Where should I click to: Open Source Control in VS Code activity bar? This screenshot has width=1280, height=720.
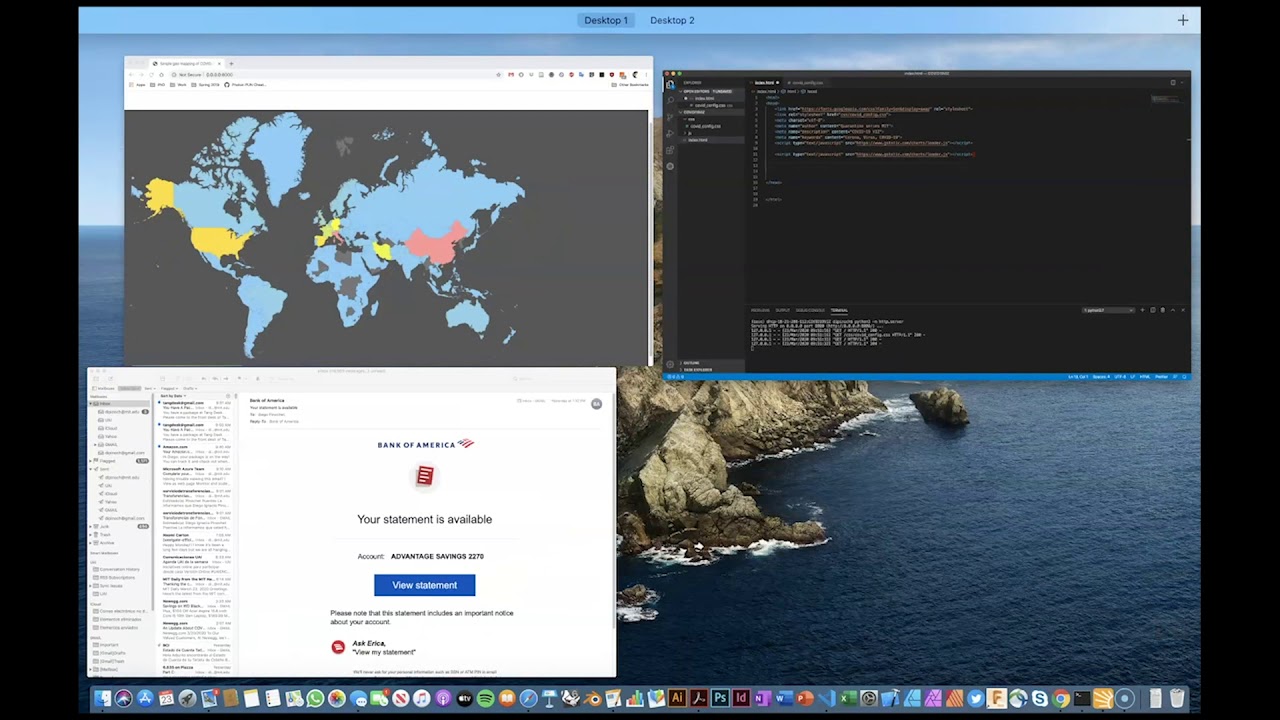pyautogui.click(x=670, y=117)
